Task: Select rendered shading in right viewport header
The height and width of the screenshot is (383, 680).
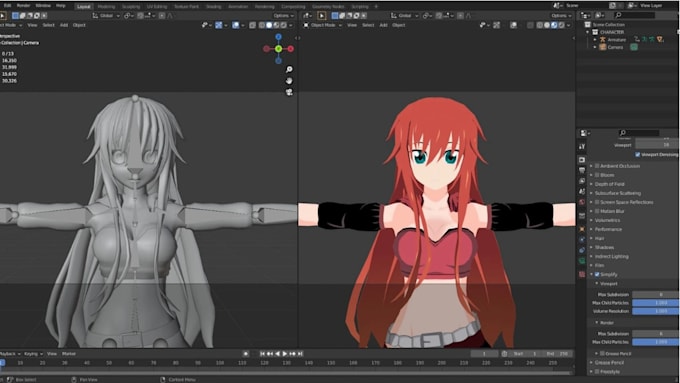Action: [x=562, y=25]
